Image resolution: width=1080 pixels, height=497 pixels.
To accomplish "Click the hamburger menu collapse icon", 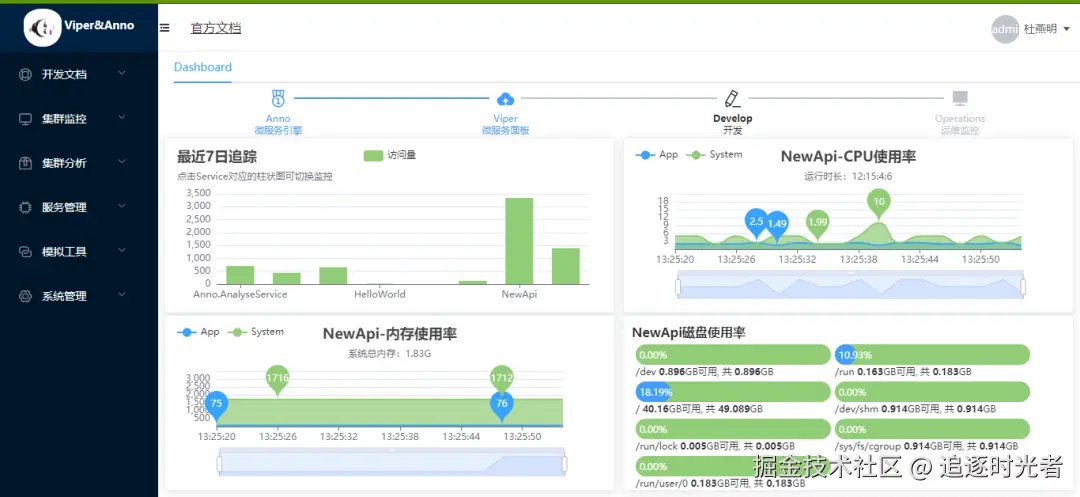I will point(165,28).
